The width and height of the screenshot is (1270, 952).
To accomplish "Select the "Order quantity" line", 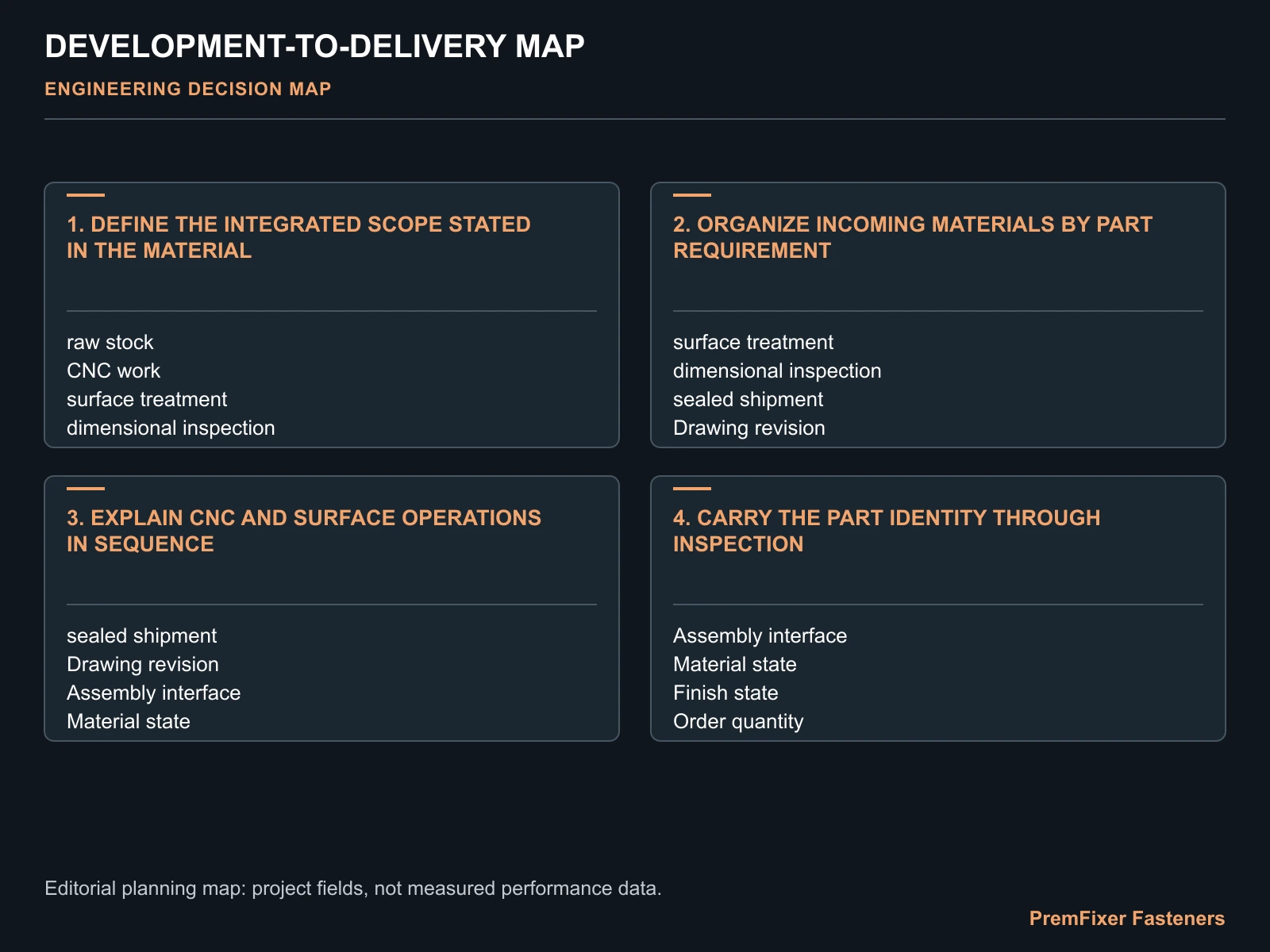I will click(x=738, y=722).
